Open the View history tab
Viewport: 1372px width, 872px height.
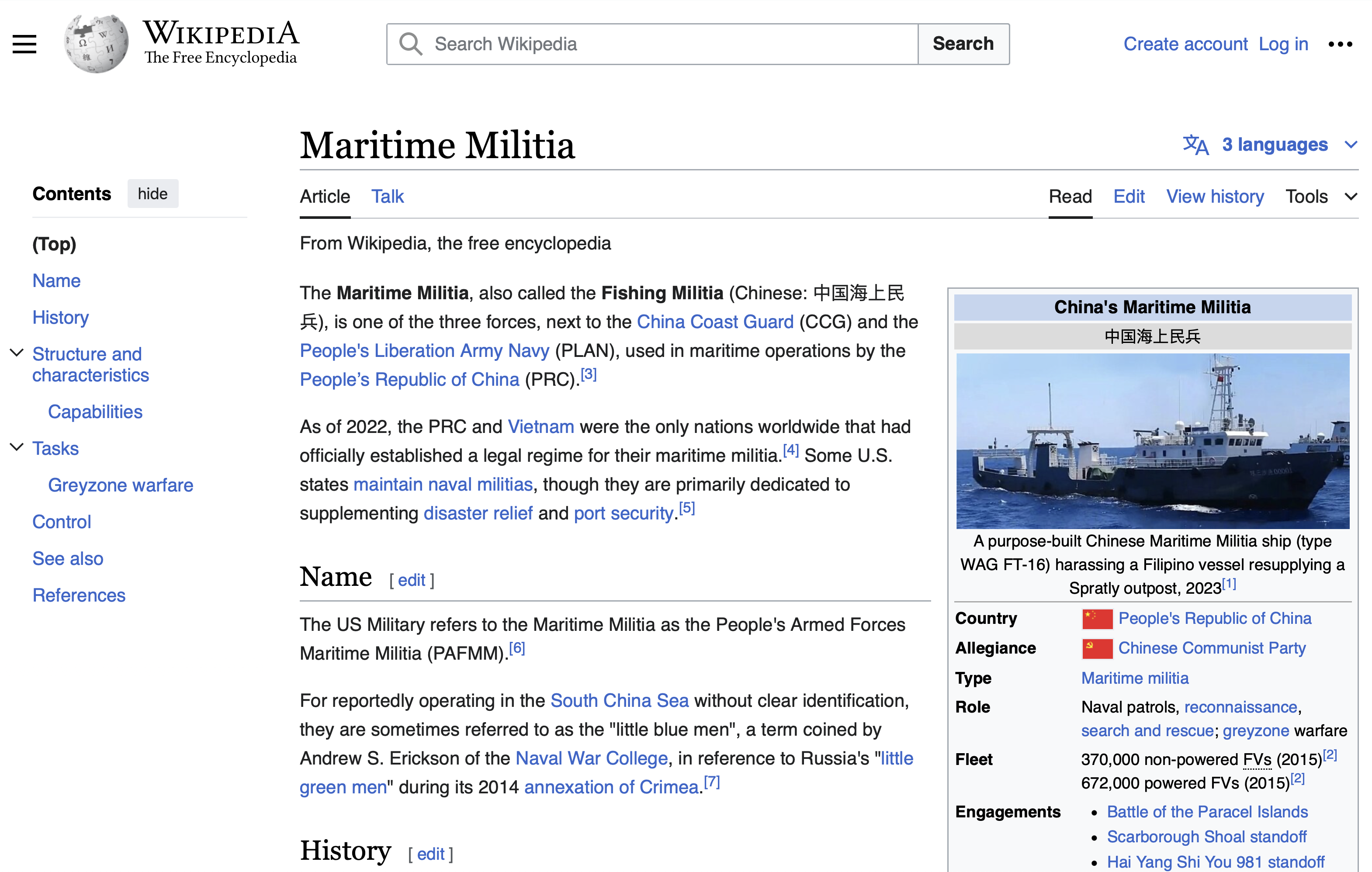point(1214,197)
